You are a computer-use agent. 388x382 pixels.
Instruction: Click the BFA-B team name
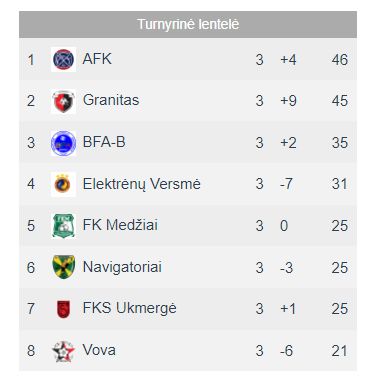104,142
